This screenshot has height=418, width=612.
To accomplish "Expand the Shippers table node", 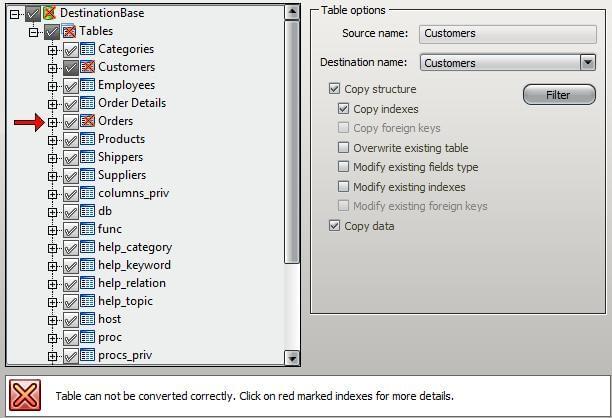I will (52, 158).
